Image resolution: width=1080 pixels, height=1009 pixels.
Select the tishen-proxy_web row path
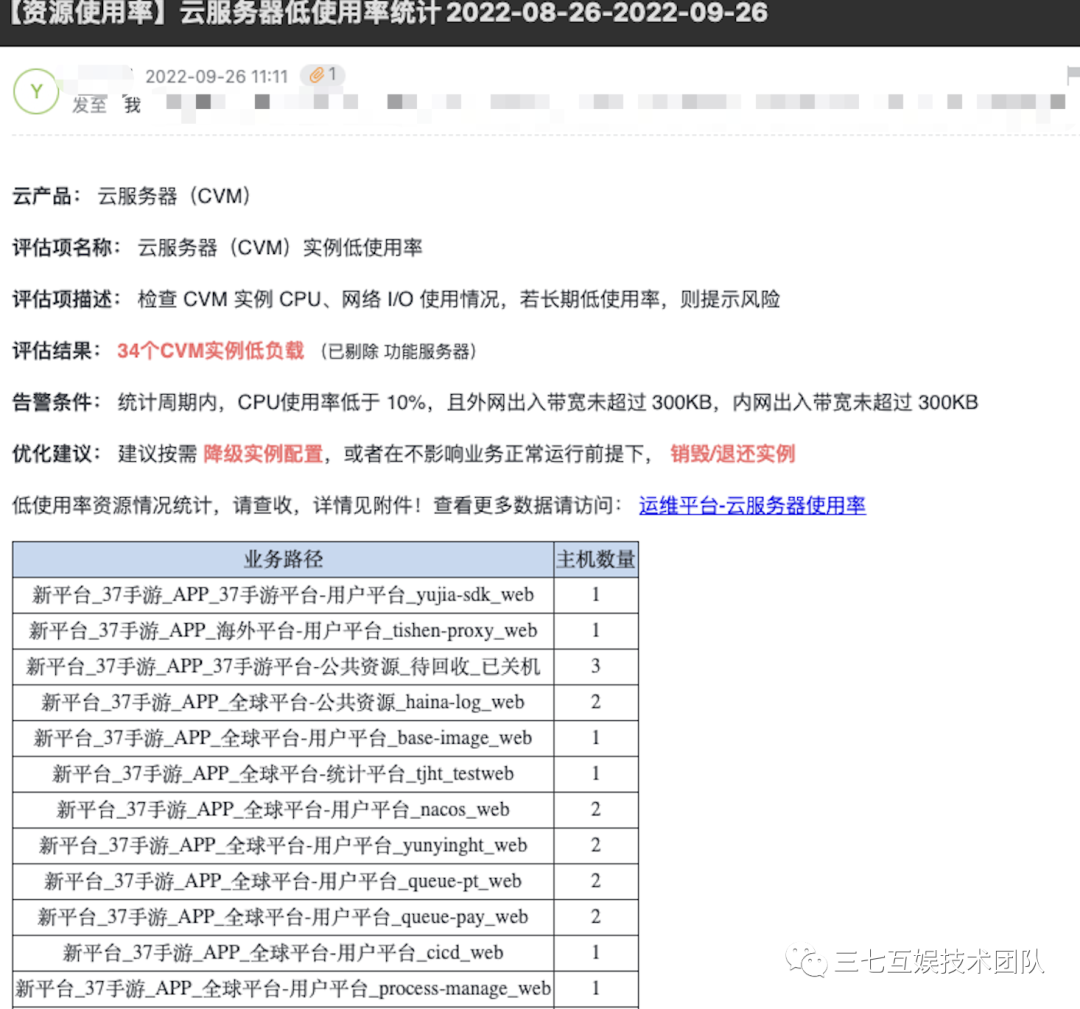click(283, 631)
